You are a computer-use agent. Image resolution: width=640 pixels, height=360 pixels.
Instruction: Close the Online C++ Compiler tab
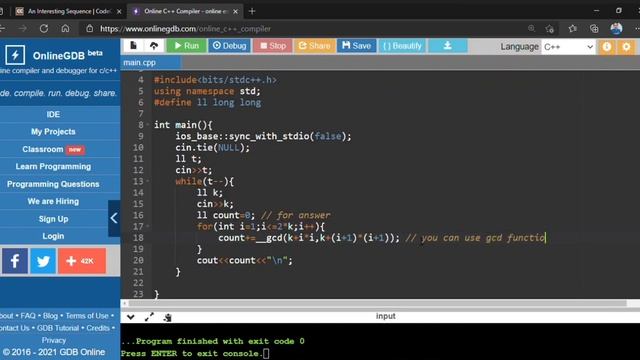point(236,11)
